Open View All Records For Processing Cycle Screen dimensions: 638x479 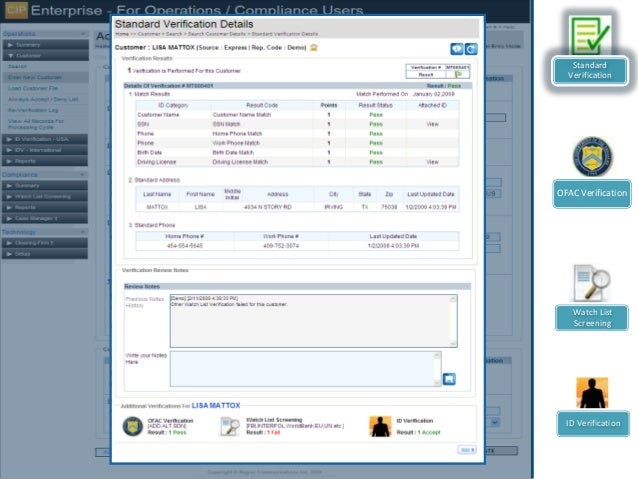[x=36, y=124]
